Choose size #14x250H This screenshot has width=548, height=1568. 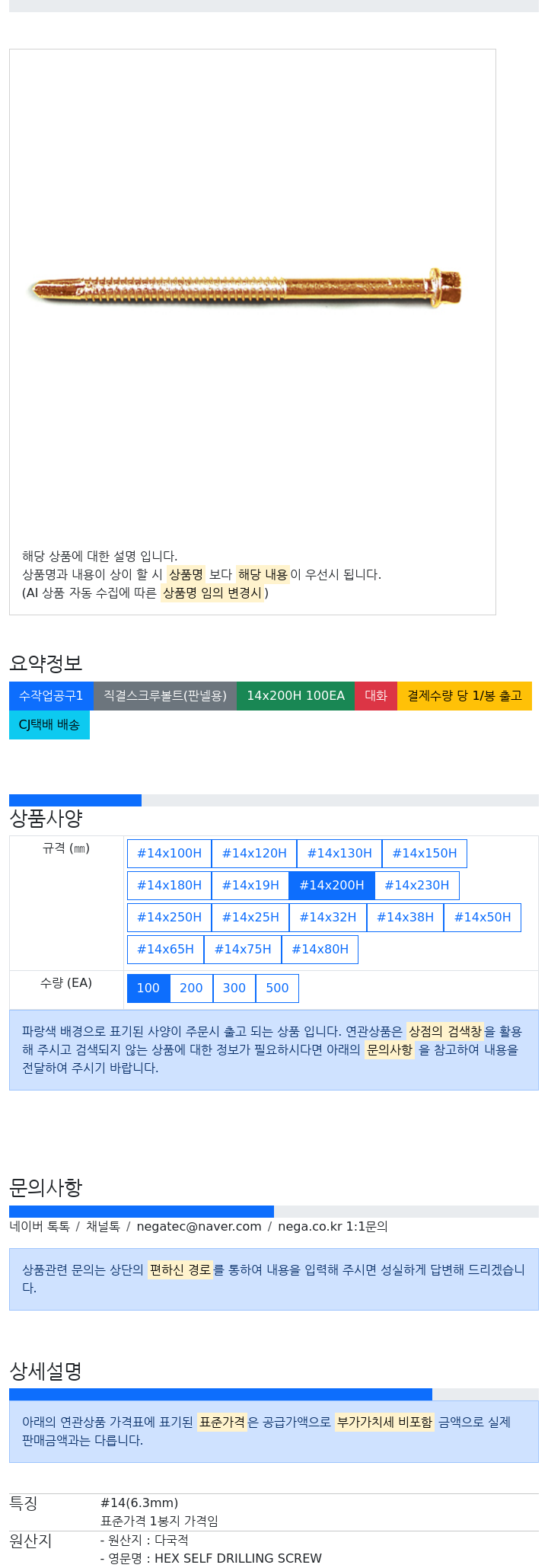[x=169, y=918]
